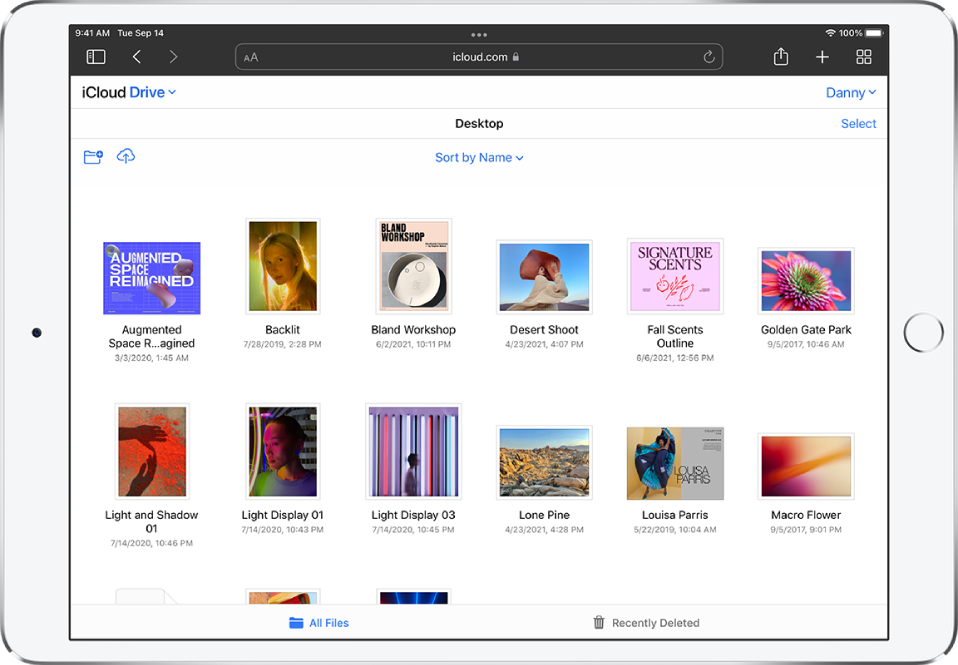Click the 'Backlit' file name

tap(282, 329)
